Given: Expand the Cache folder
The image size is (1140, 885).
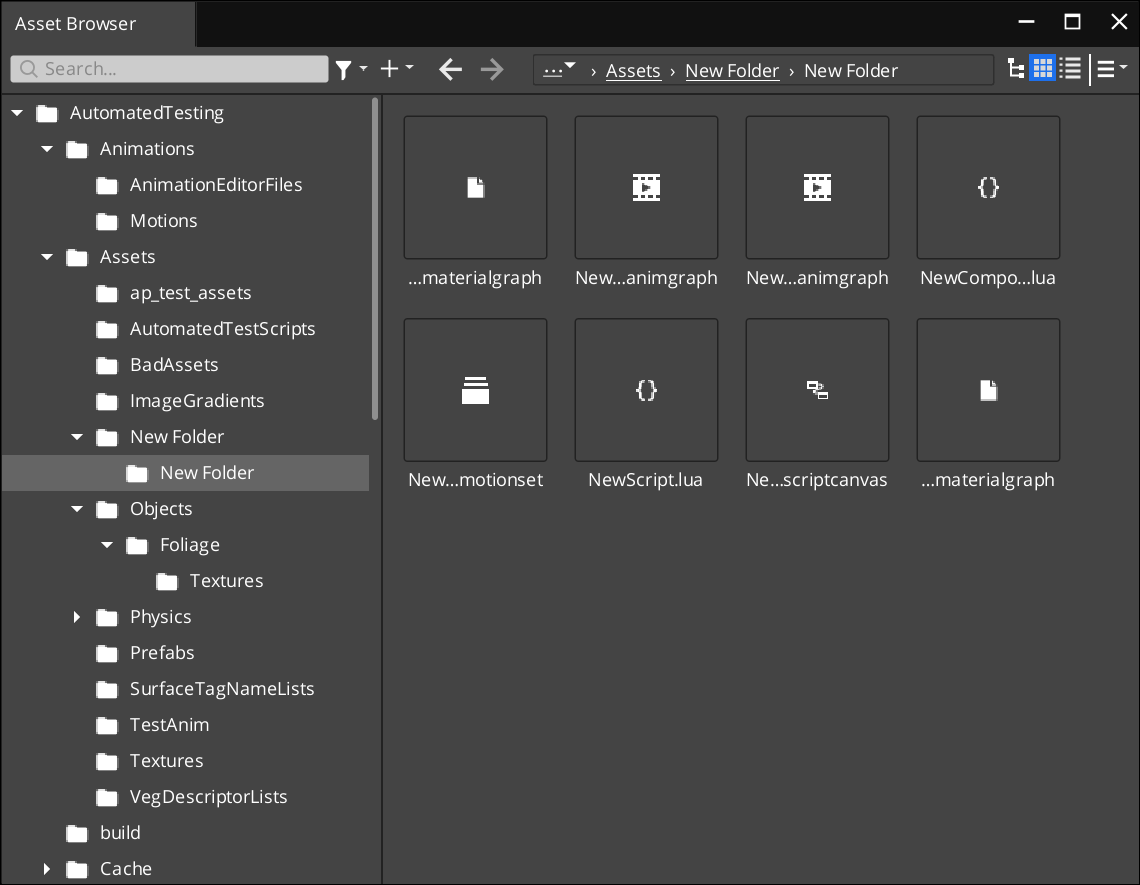Looking at the screenshot, I should point(47,869).
